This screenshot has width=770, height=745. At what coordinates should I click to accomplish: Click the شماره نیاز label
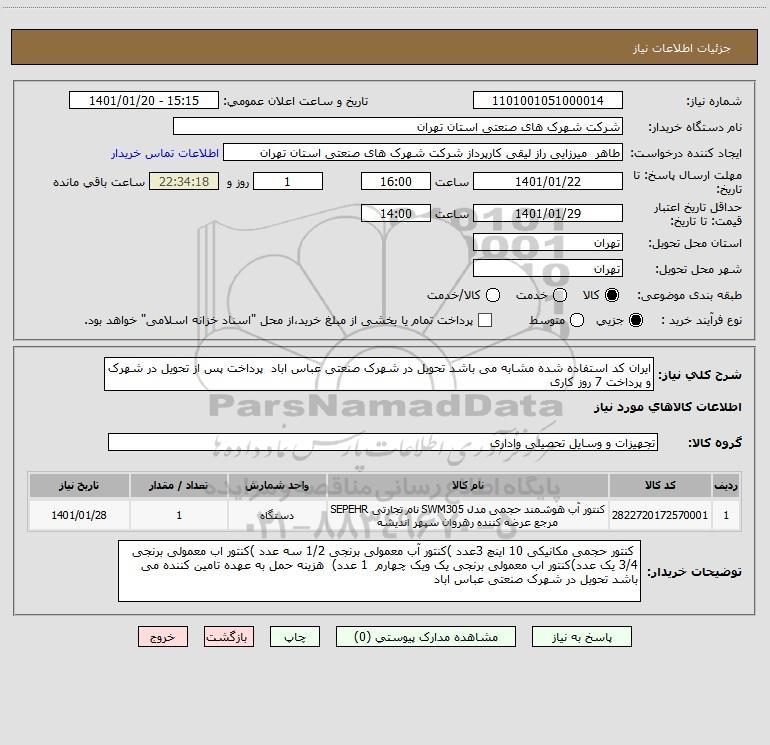coord(714,102)
